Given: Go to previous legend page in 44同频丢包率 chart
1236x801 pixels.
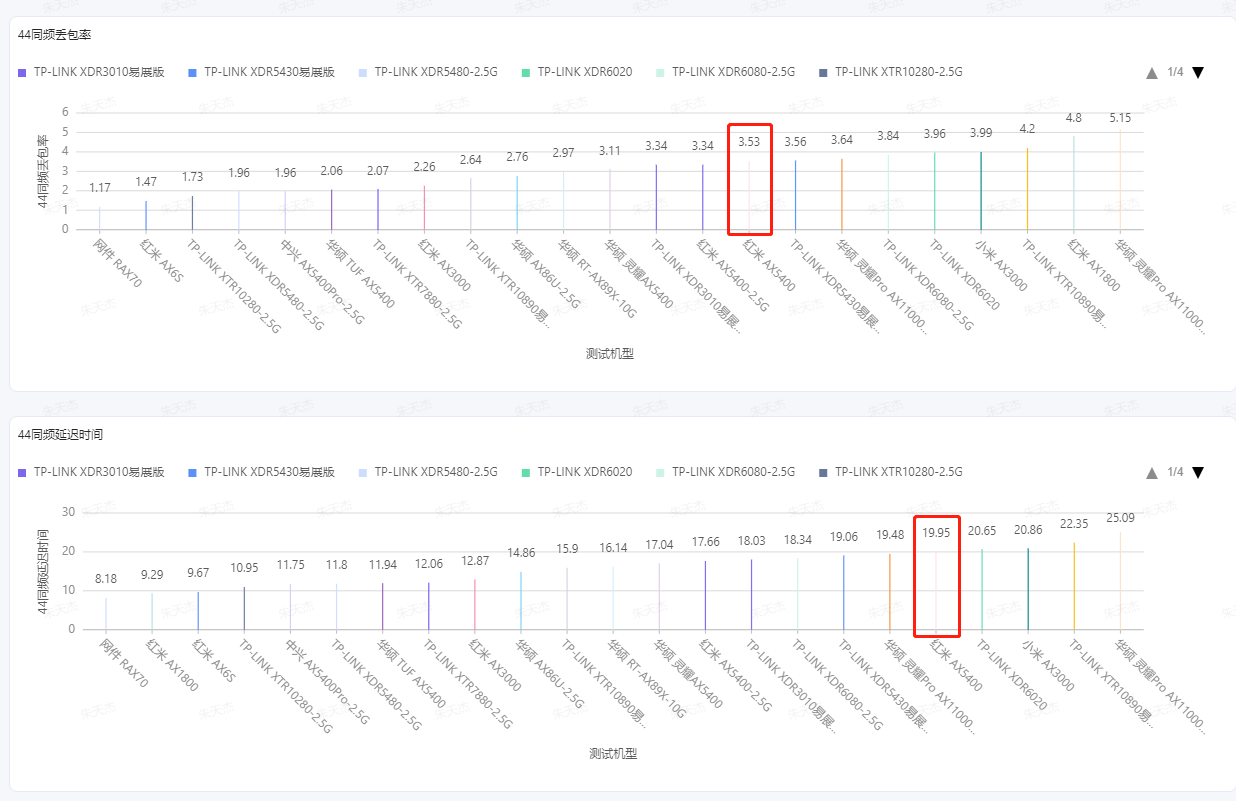Looking at the screenshot, I should pos(1152,72).
